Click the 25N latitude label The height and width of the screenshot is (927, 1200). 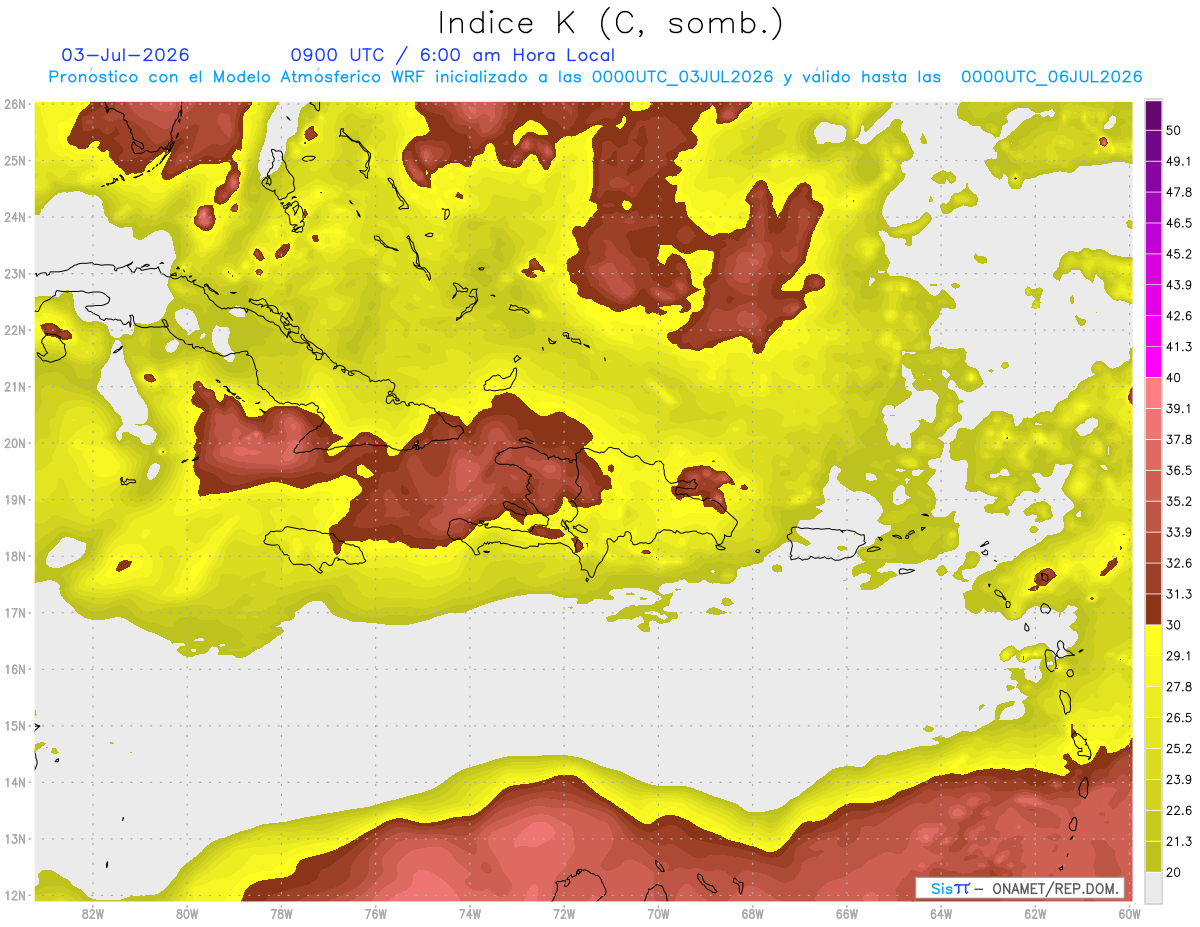(x=15, y=160)
